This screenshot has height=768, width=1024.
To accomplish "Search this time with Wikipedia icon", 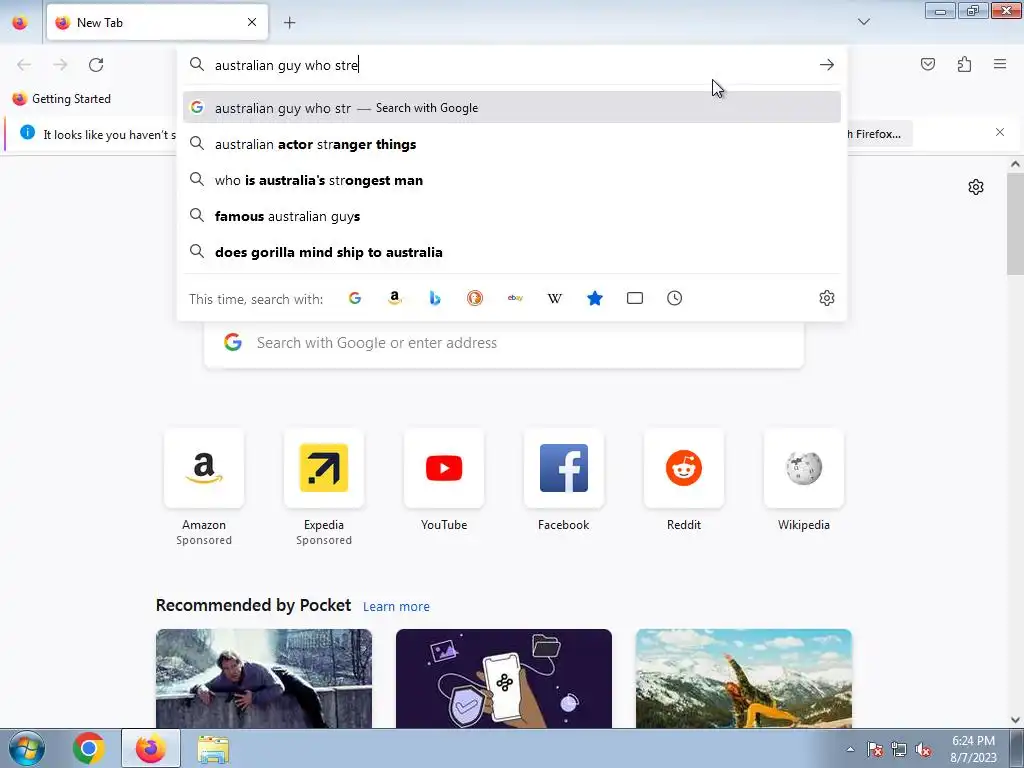I will [554, 298].
